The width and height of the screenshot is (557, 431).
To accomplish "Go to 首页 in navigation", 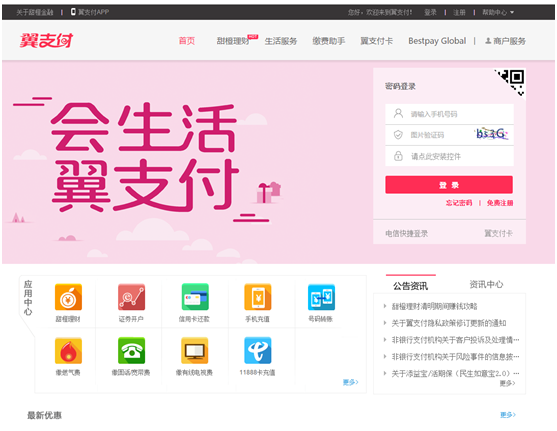I will point(186,41).
